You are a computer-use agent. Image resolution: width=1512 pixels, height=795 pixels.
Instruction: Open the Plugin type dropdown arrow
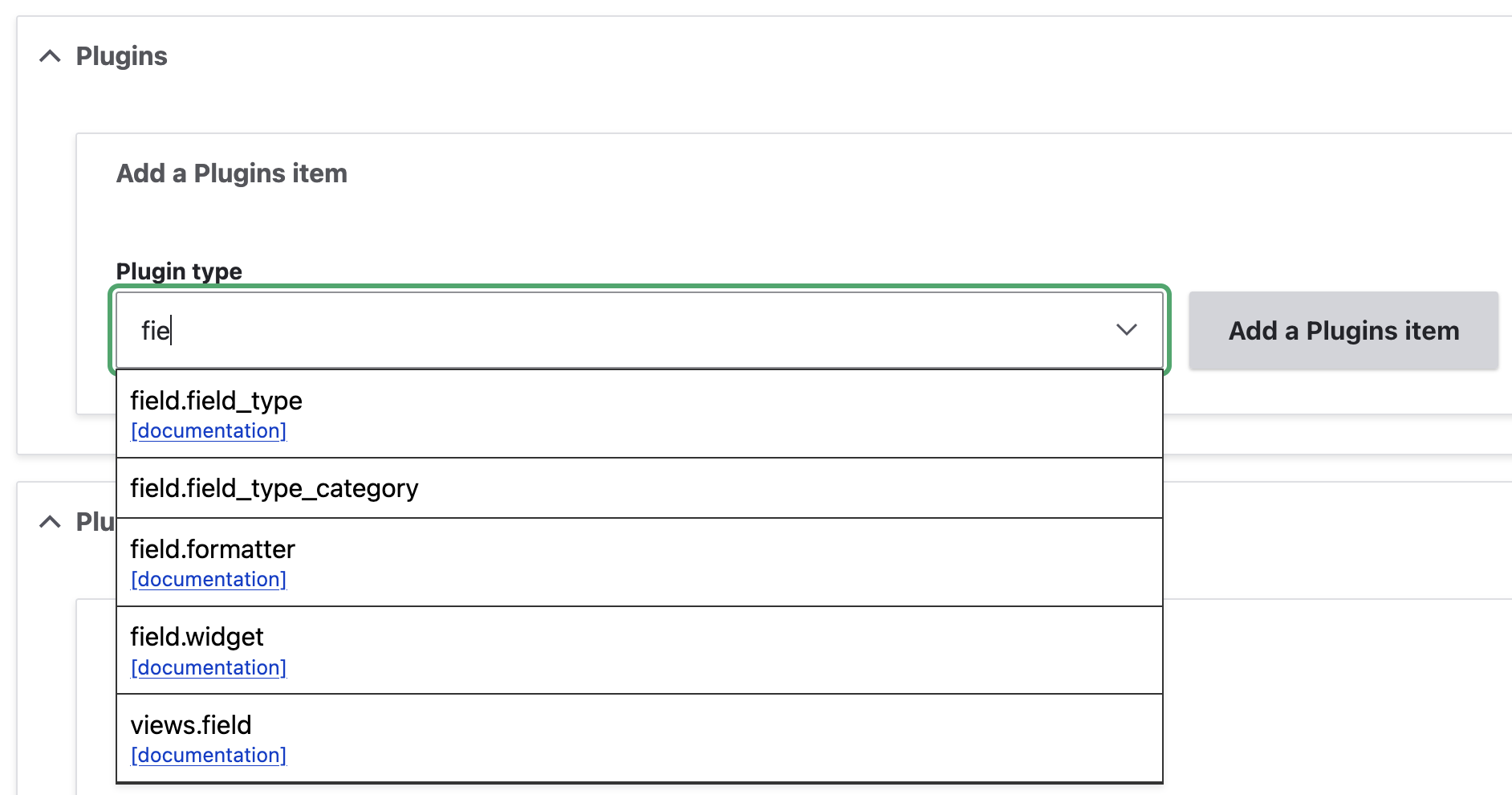1126,330
